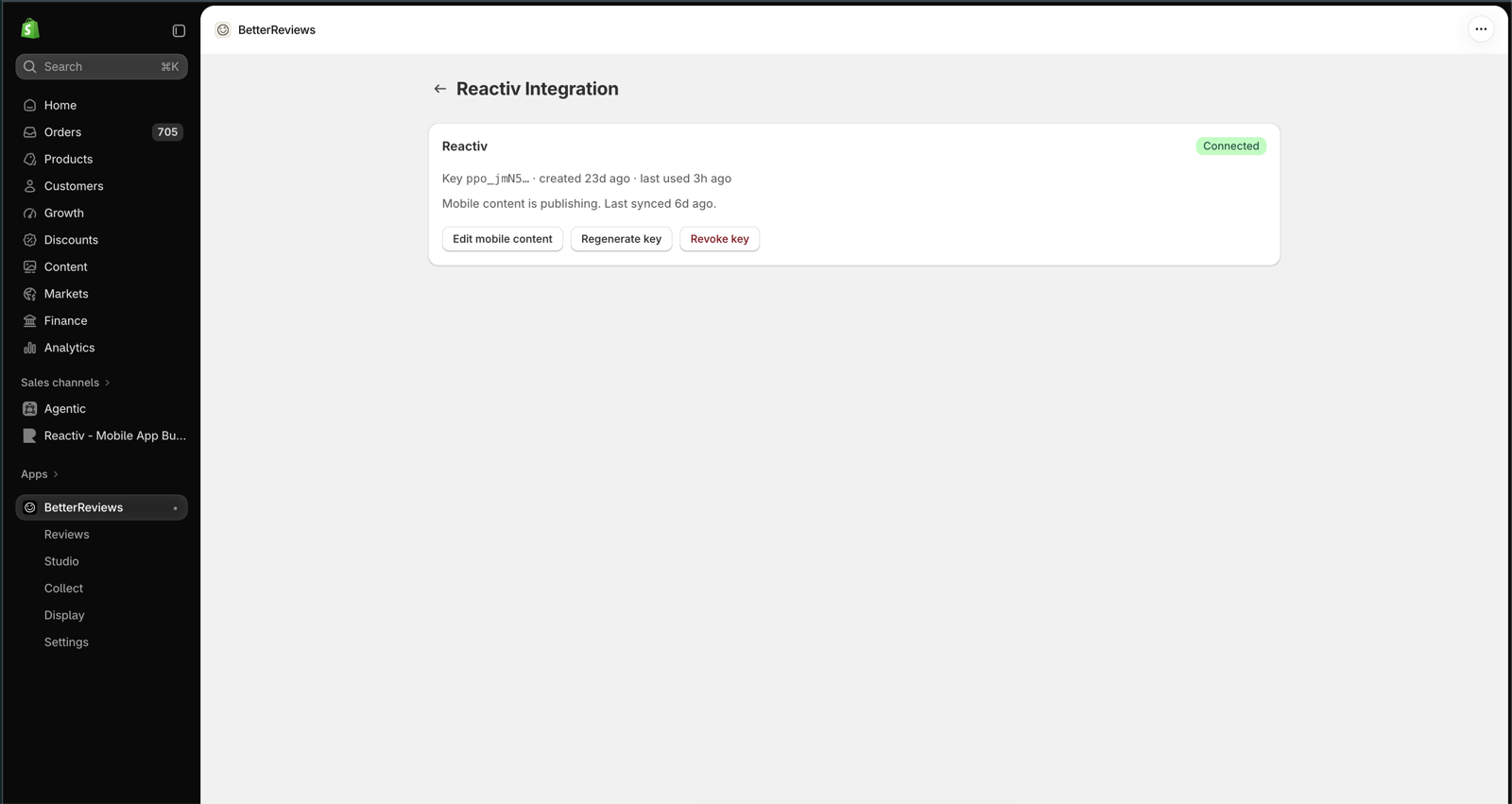Click the BetterReviews smiley icon in sidebar

click(30, 507)
